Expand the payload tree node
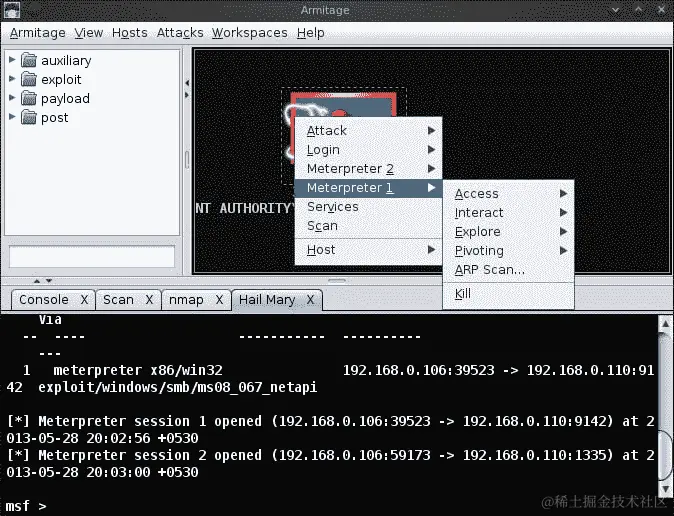Image resolution: width=674 pixels, height=516 pixels. pos(12,98)
